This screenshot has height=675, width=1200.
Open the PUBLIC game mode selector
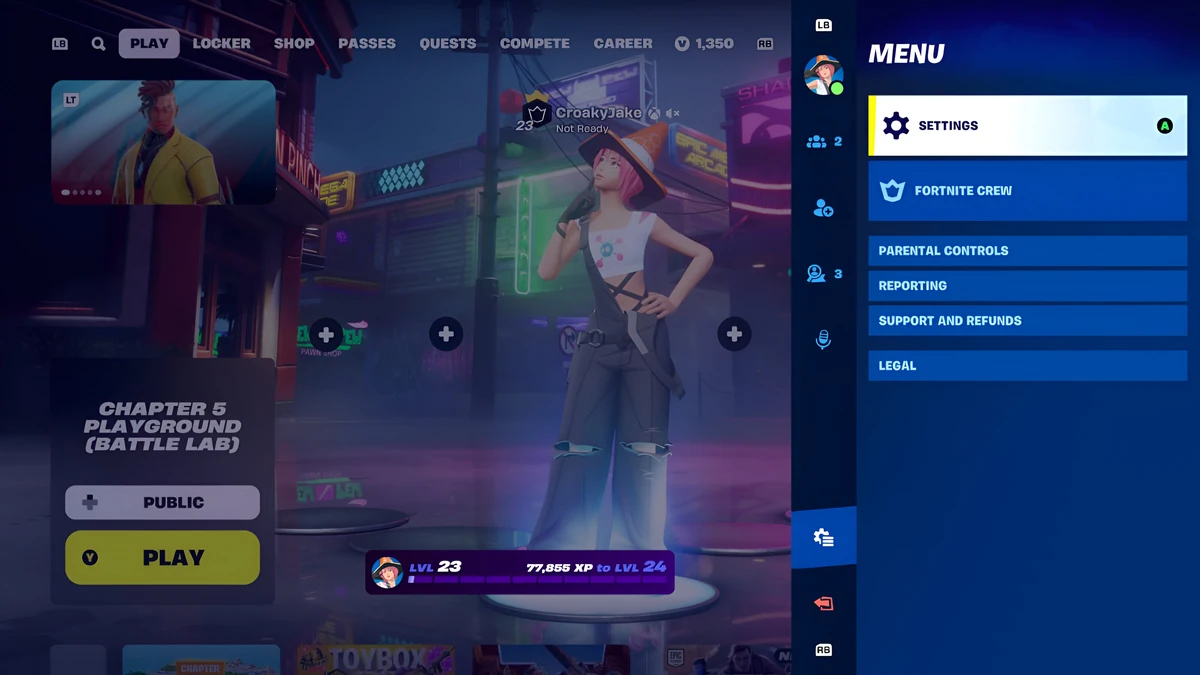pyautogui.click(x=162, y=502)
